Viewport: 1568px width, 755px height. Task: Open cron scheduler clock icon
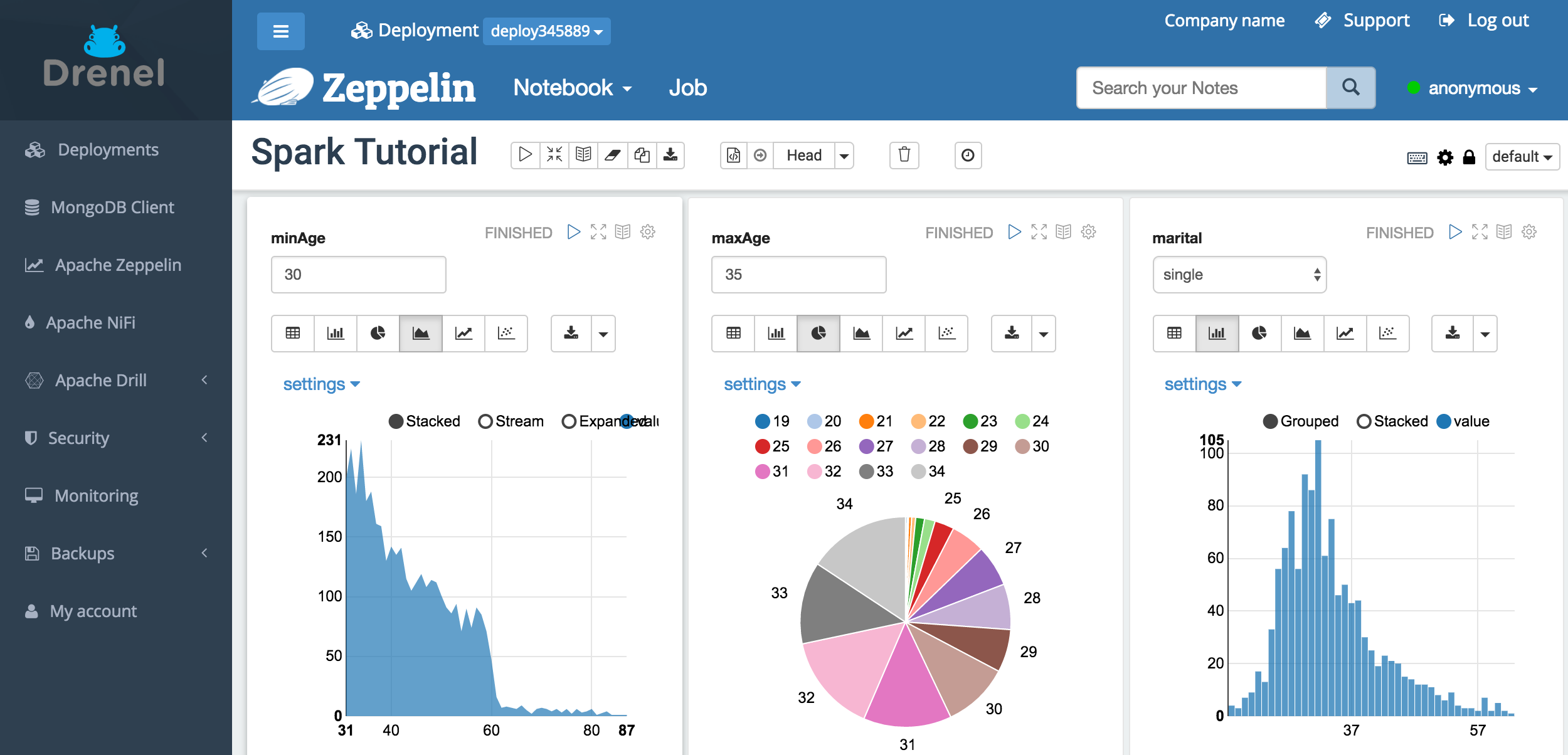coord(968,155)
